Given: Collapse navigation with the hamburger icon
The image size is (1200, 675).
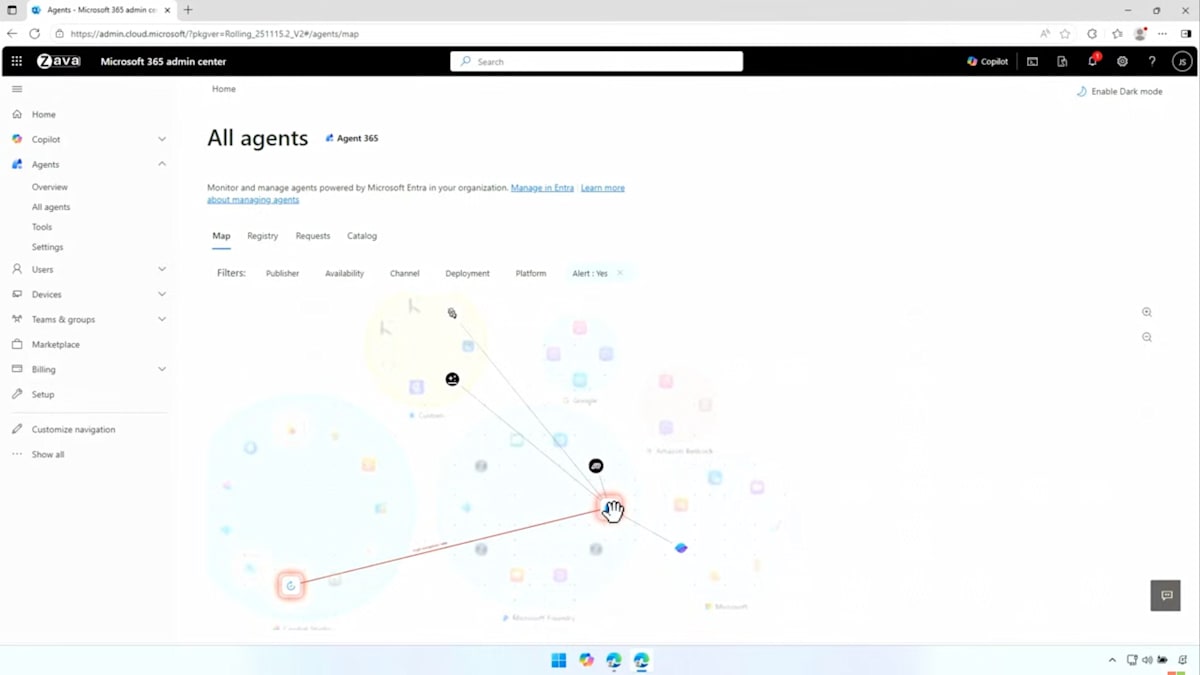Looking at the screenshot, I should click(x=17, y=89).
